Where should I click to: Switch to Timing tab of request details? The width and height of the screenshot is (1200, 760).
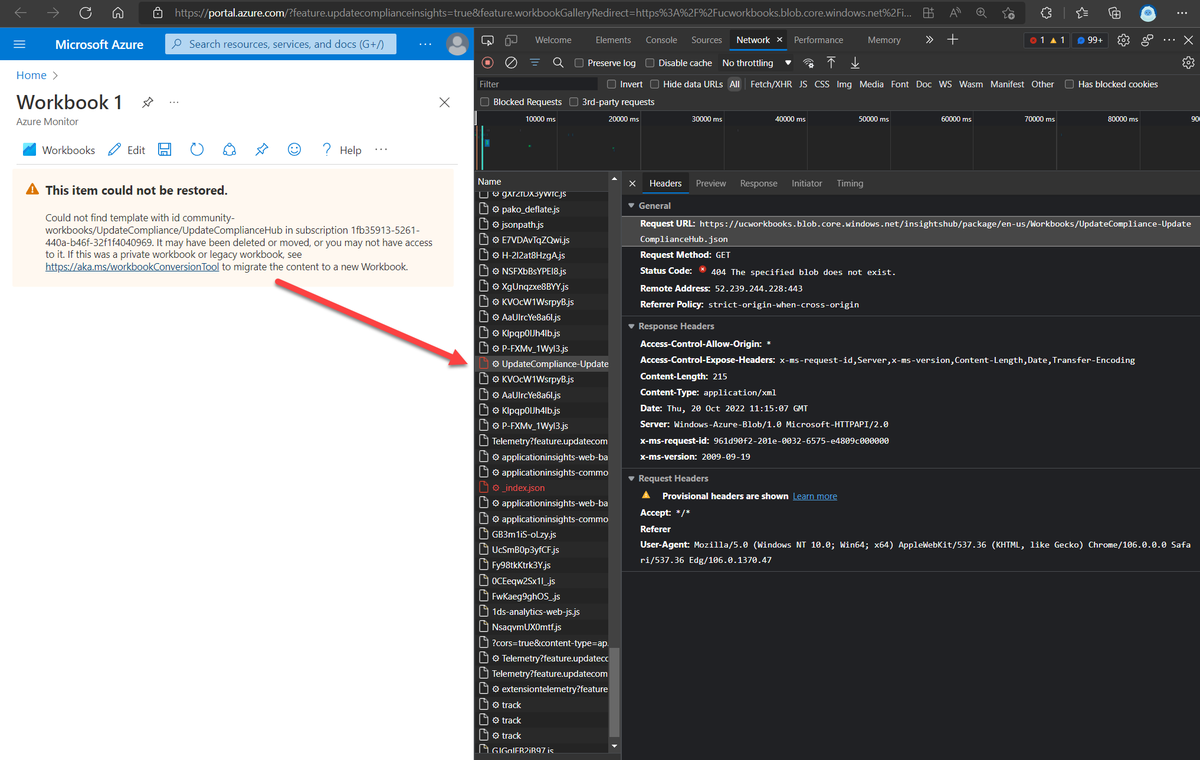pos(850,183)
